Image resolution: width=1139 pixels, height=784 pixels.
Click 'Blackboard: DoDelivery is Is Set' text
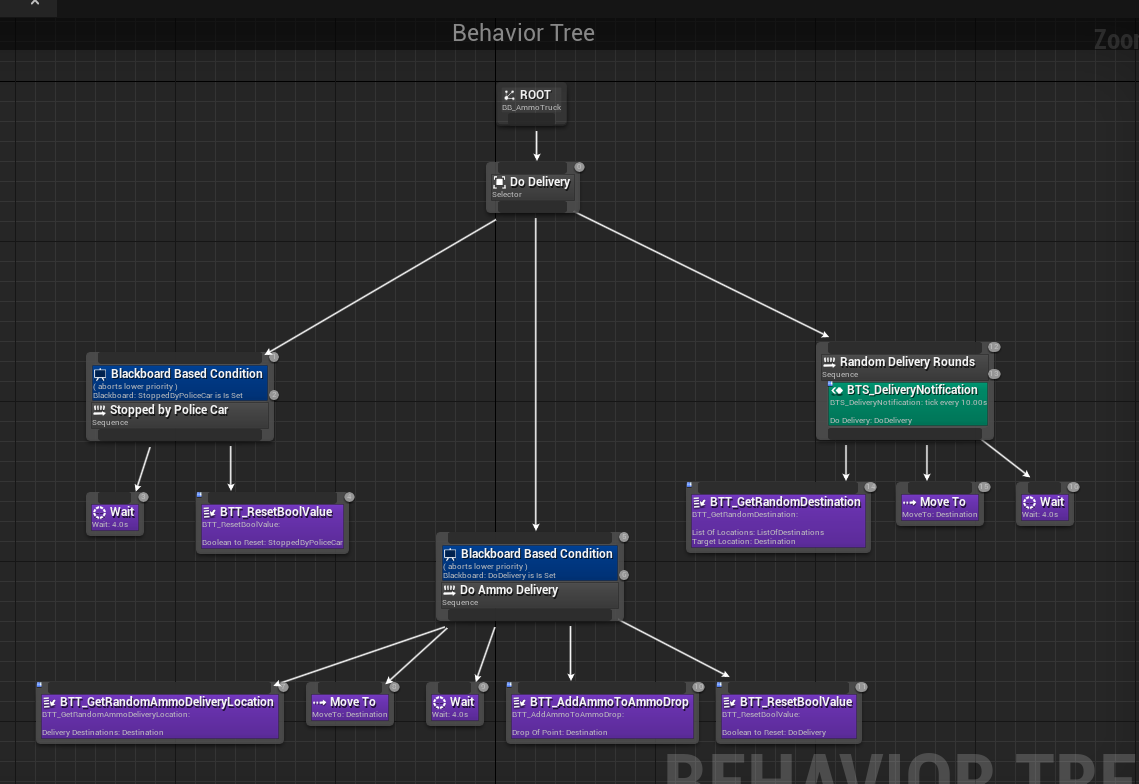pyautogui.click(x=500, y=576)
